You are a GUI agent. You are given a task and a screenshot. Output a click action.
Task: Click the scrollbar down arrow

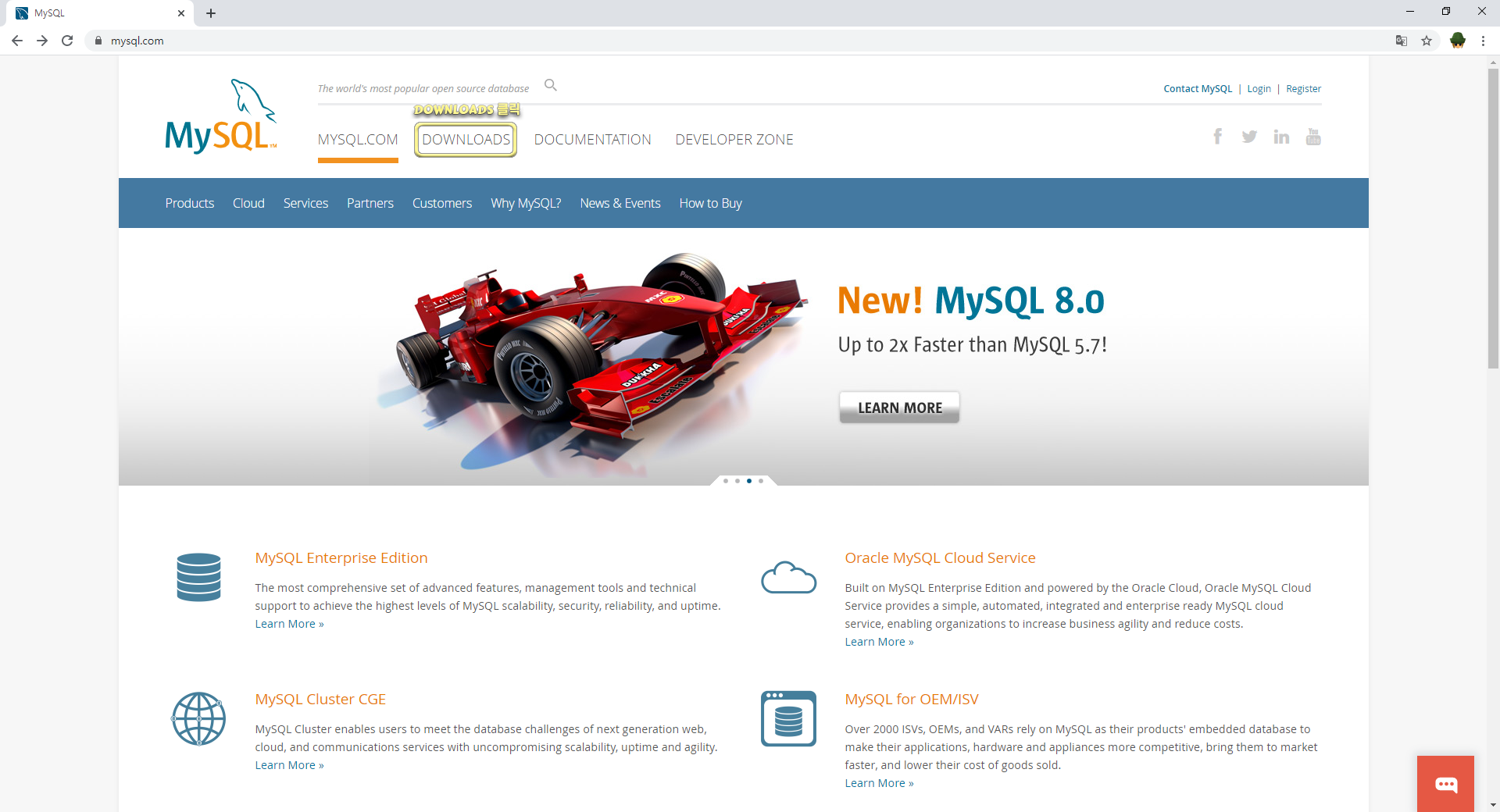pyautogui.click(x=1493, y=805)
